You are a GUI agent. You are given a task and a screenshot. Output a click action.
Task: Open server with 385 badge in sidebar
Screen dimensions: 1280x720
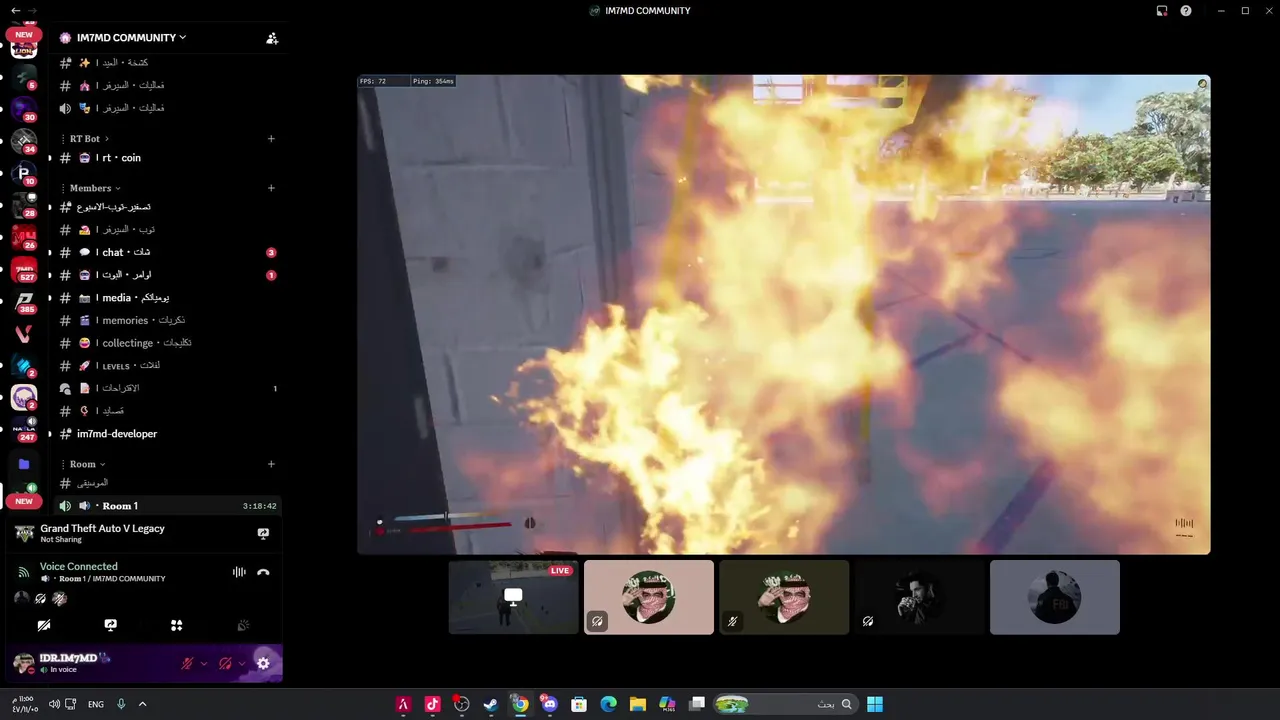click(x=24, y=302)
